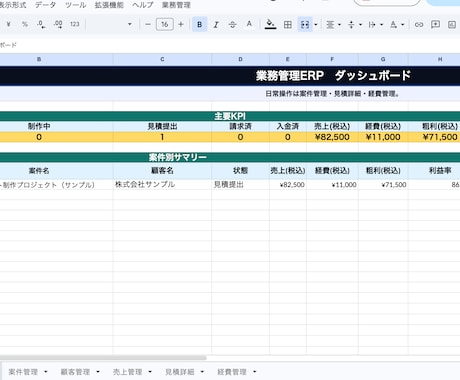Open the 表示形式 menu

(x=13, y=5)
